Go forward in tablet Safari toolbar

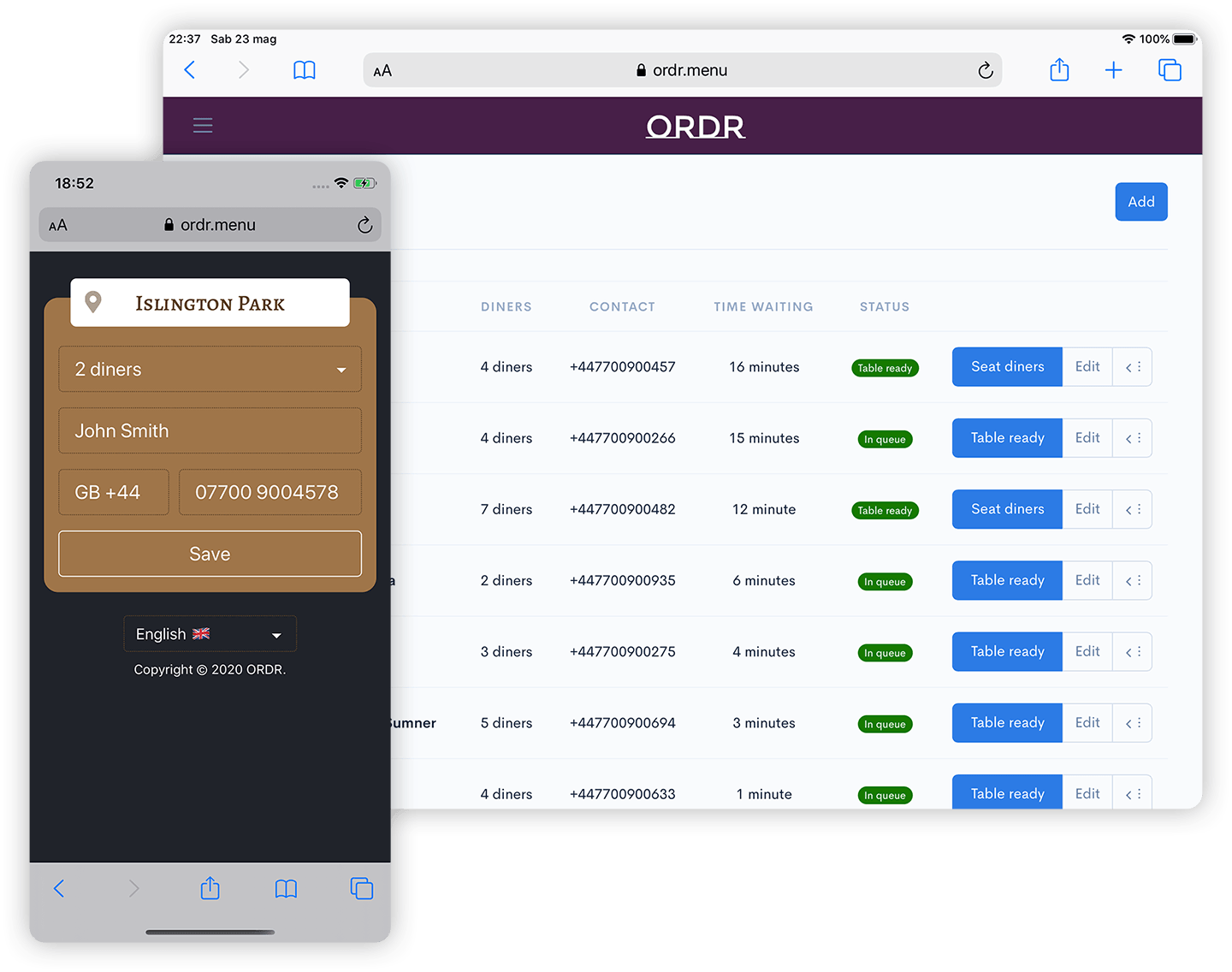tap(244, 70)
